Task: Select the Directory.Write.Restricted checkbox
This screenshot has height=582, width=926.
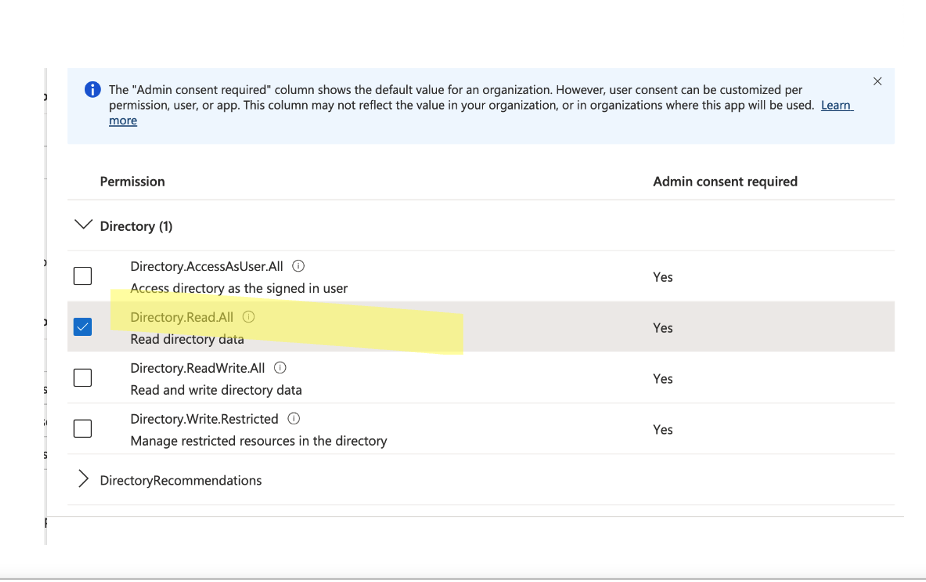Action: [83, 429]
